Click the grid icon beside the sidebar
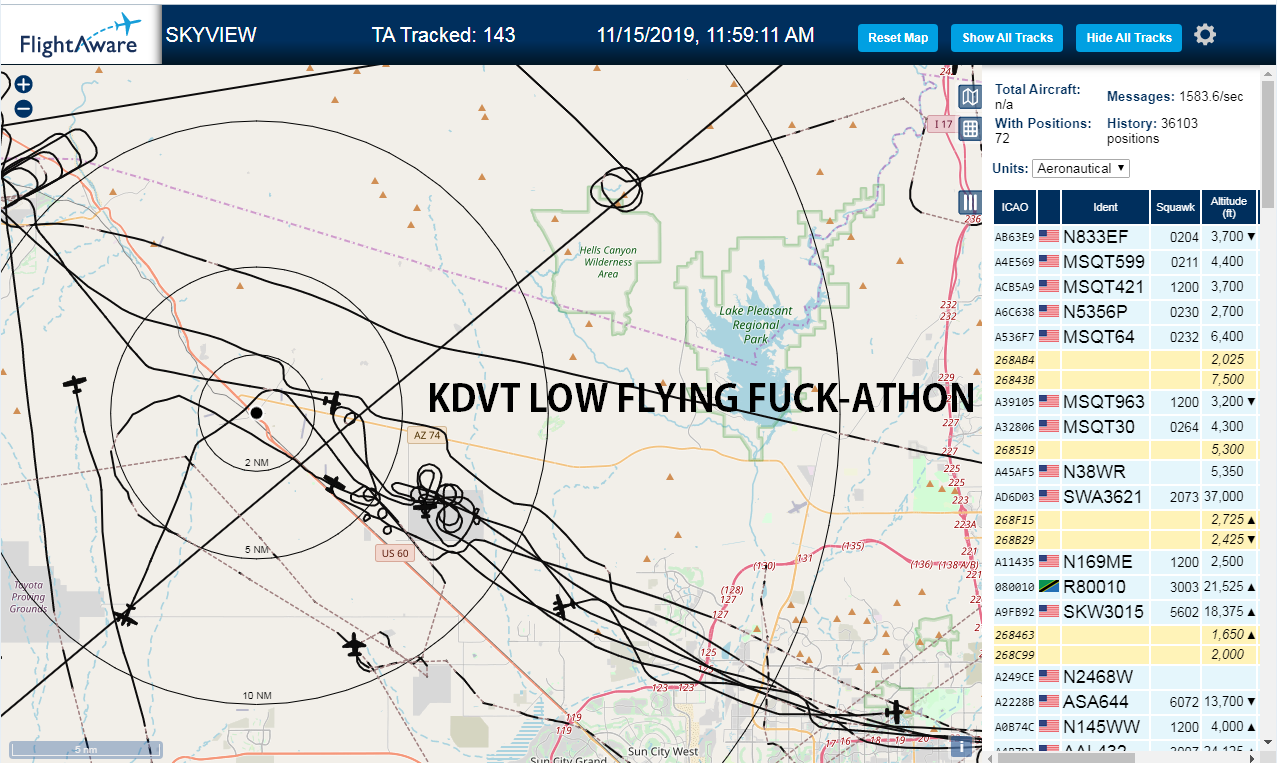Screen dimensions: 1277x763 [x=969, y=128]
